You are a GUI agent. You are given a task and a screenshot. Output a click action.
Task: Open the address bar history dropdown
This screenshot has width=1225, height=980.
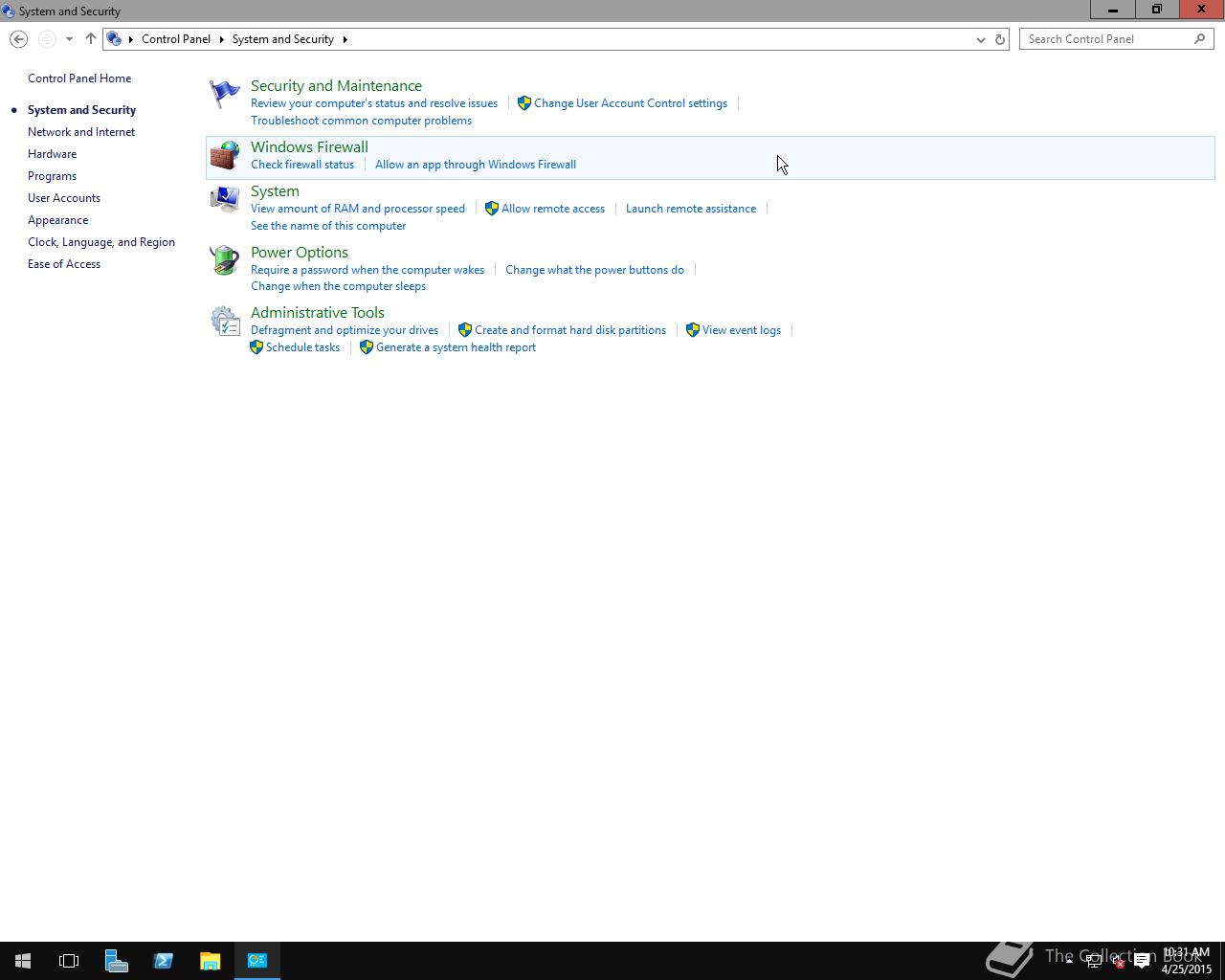(x=980, y=39)
